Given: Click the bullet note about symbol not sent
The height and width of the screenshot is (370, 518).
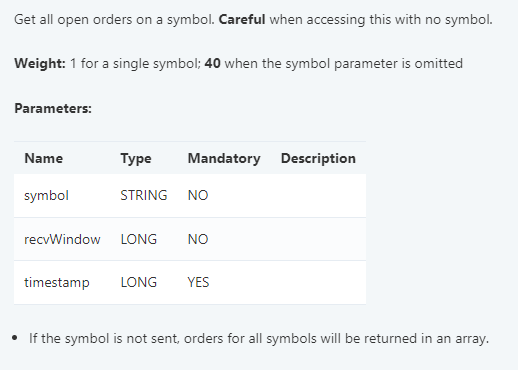Looking at the screenshot, I should (x=259, y=339).
